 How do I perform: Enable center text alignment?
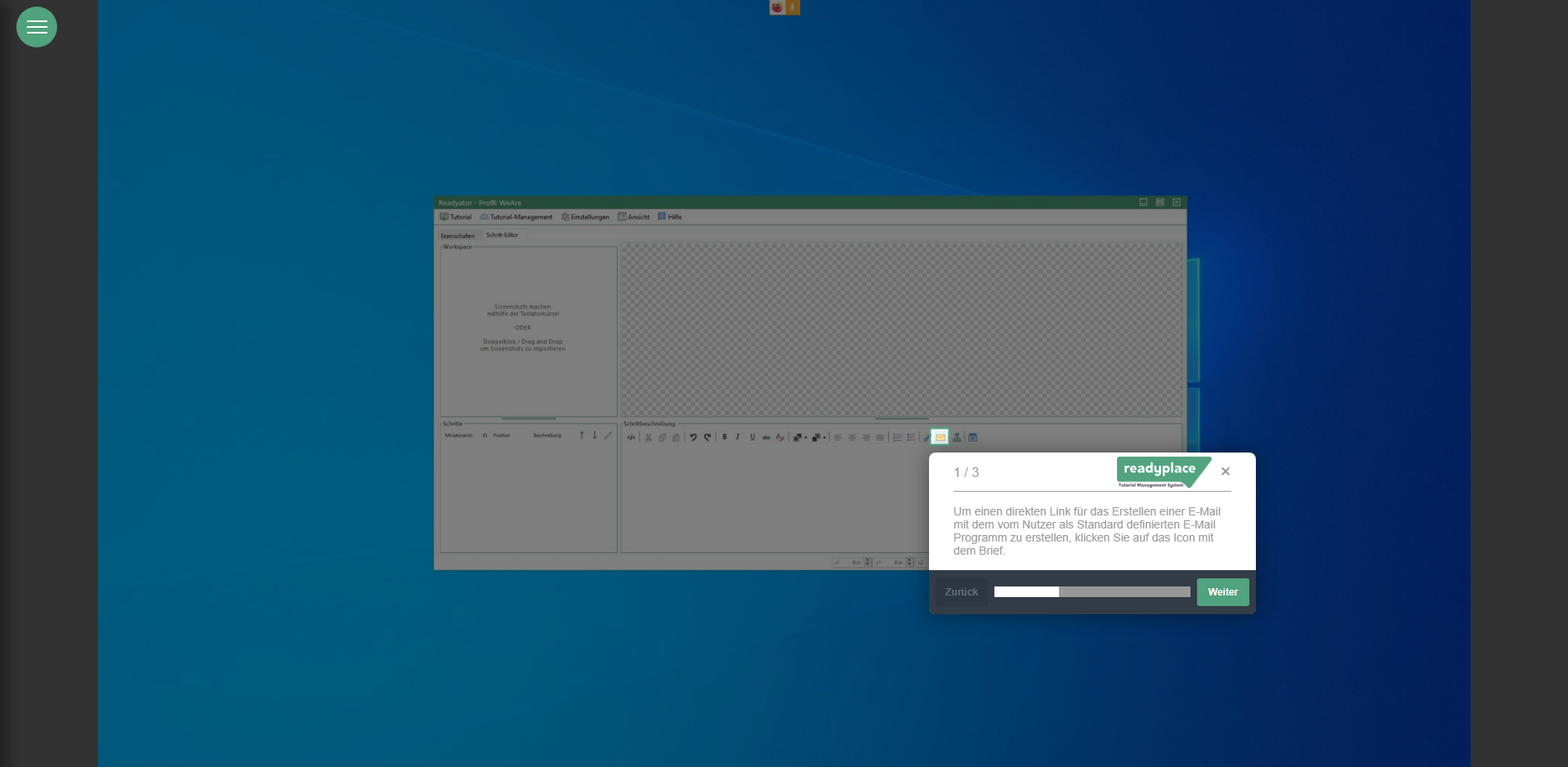[x=852, y=437]
